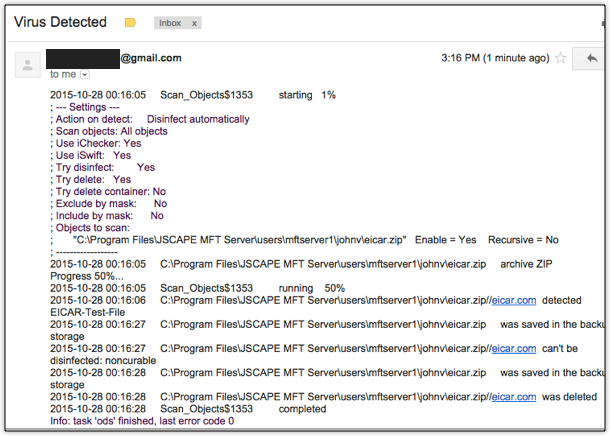Expand the 'to me' recipient details dropdown

[85, 74]
